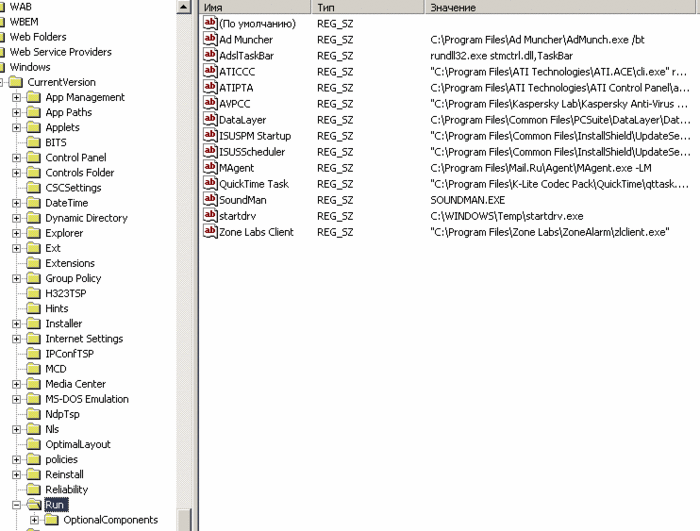
Task: Click the tree pane scroll up arrow
Action: point(184,7)
